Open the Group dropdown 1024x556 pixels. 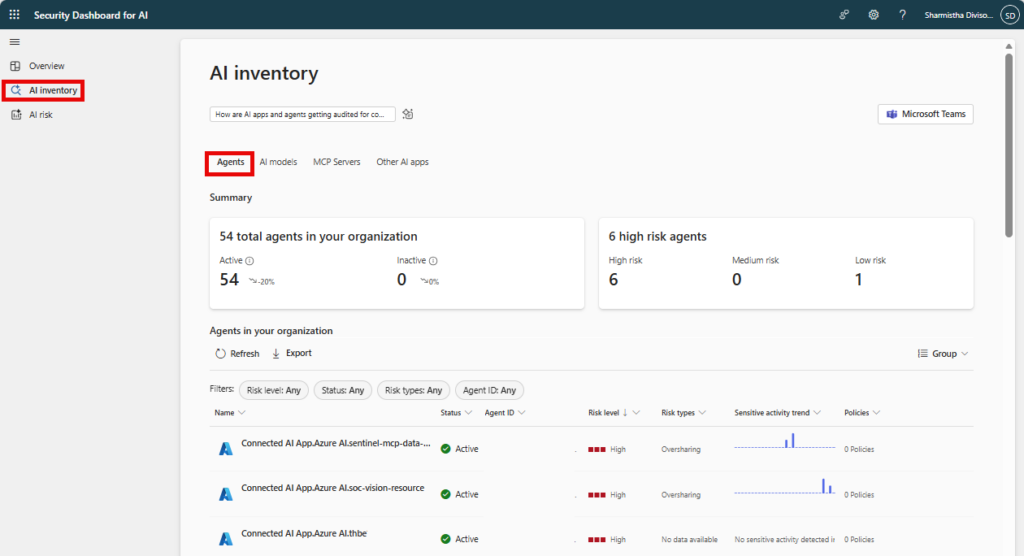coord(943,353)
